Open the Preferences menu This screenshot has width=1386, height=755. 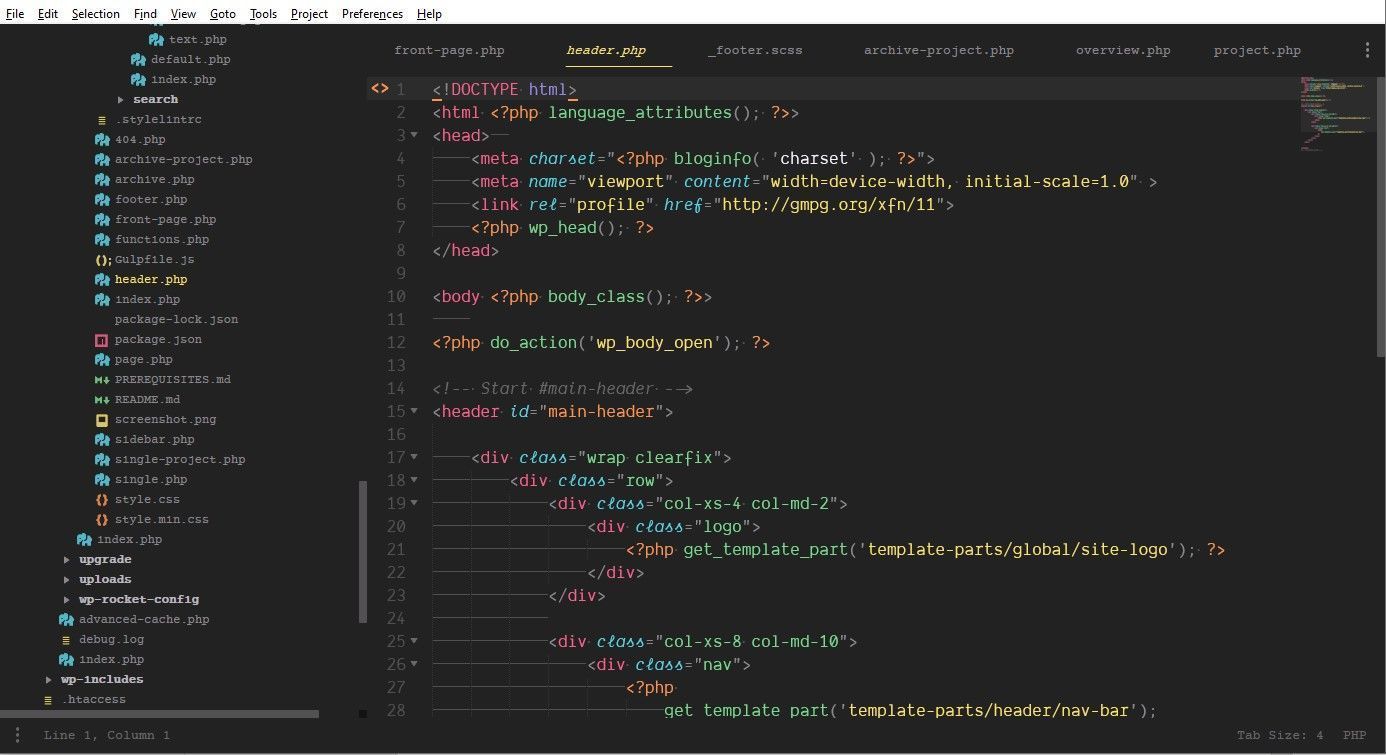(372, 14)
